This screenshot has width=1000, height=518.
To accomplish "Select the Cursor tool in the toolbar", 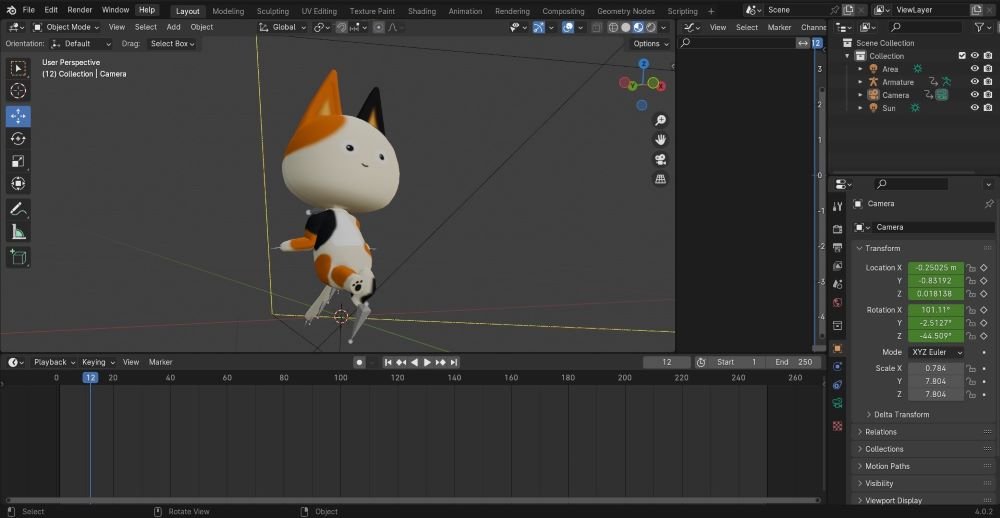I will pyautogui.click(x=18, y=91).
